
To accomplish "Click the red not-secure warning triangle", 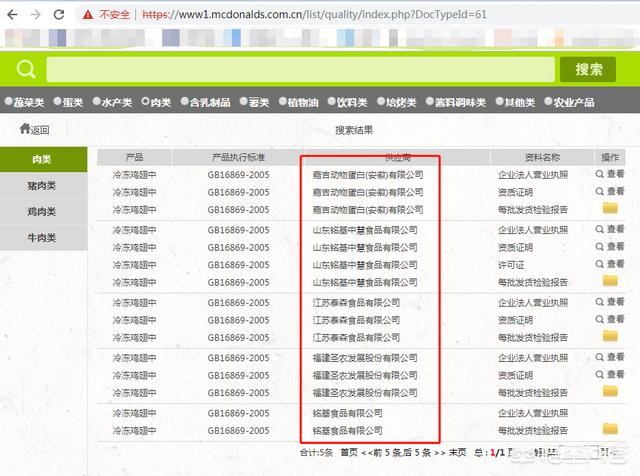I will tap(88, 15).
